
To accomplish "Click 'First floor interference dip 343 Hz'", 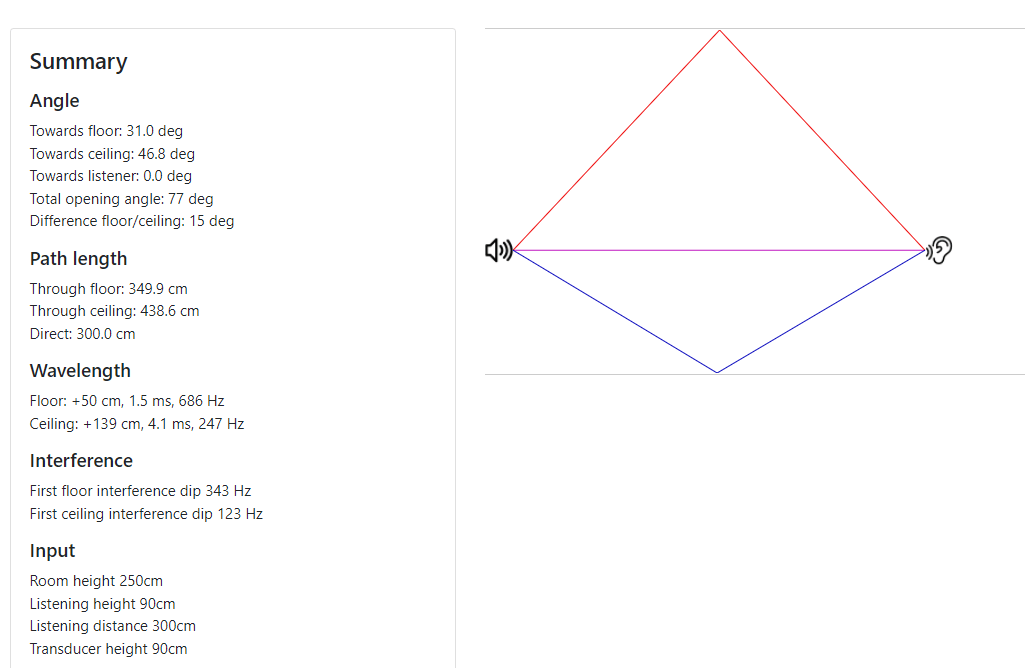I will (141, 491).
